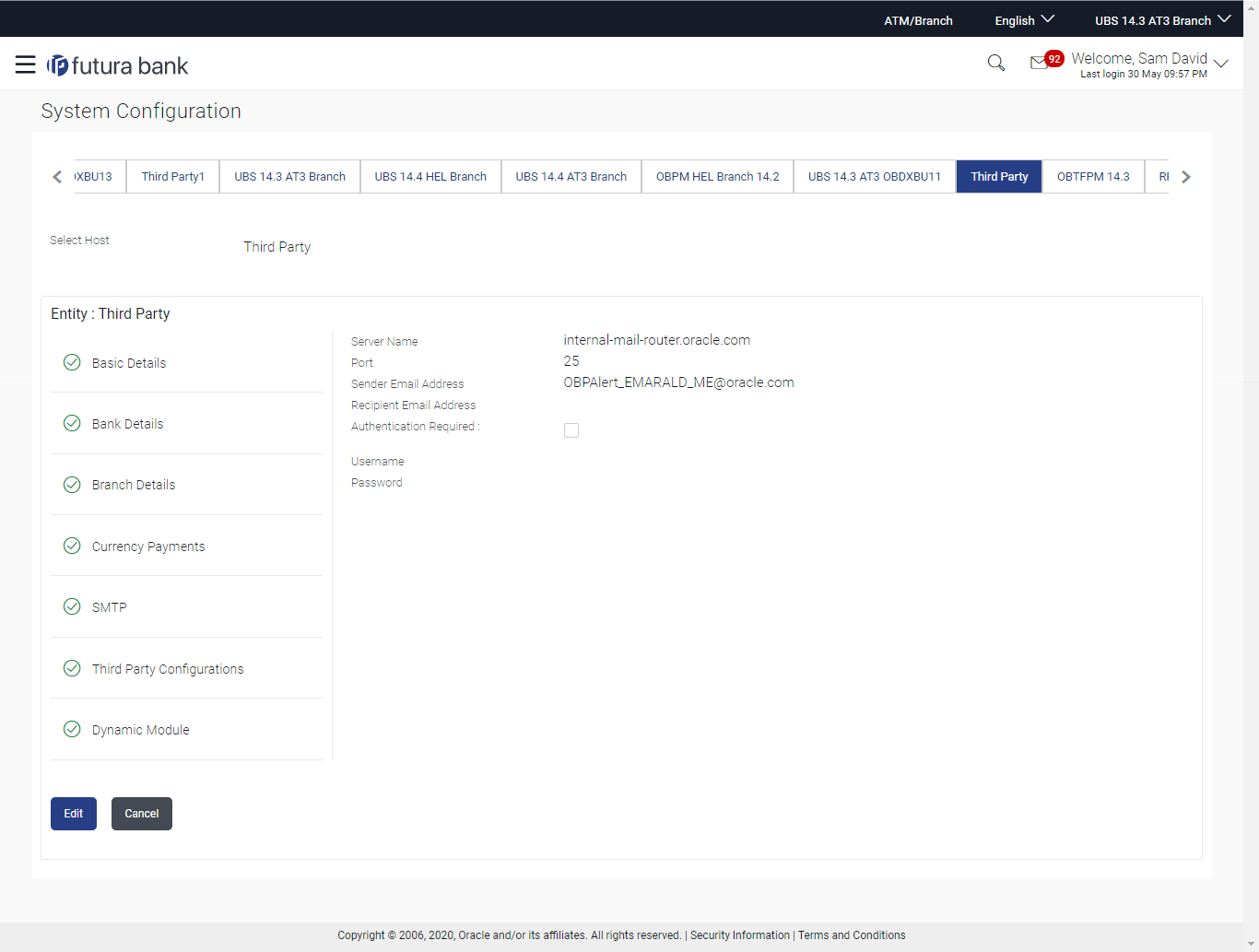
Task: Open the Terms and Conditions link
Action: tap(852, 935)
